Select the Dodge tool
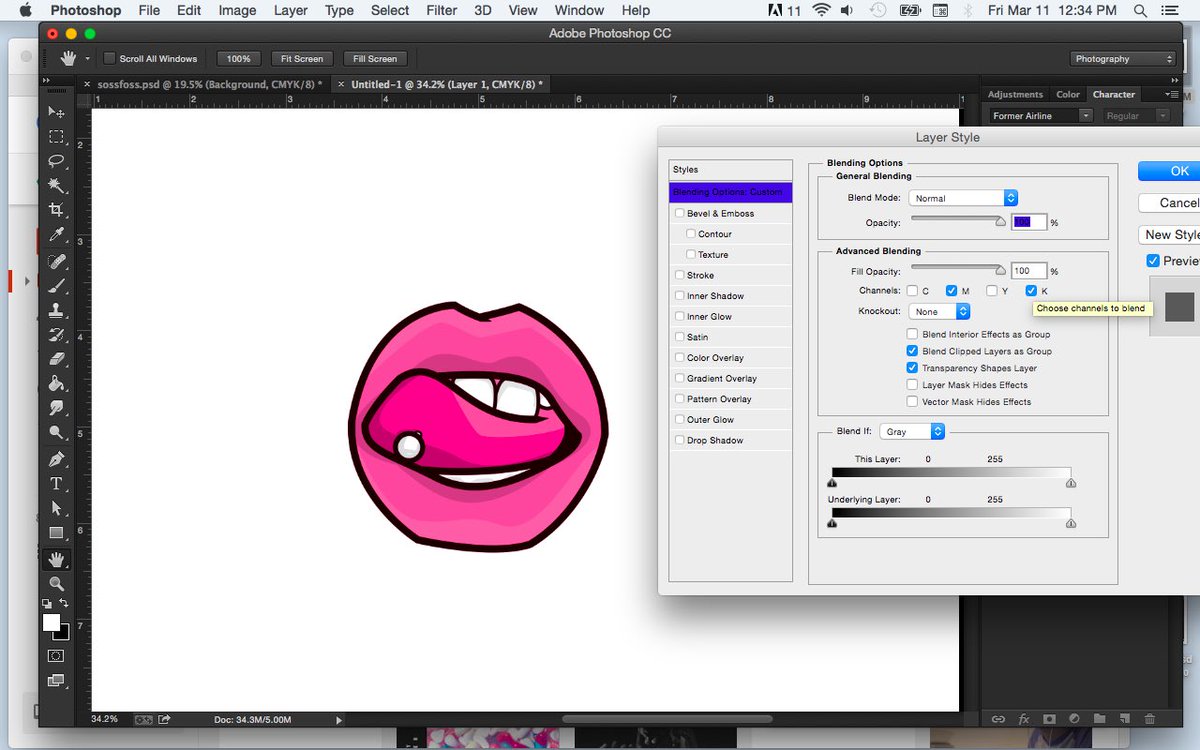The width and height of the screenshot is (1200, 750). [x=56, y=433]
